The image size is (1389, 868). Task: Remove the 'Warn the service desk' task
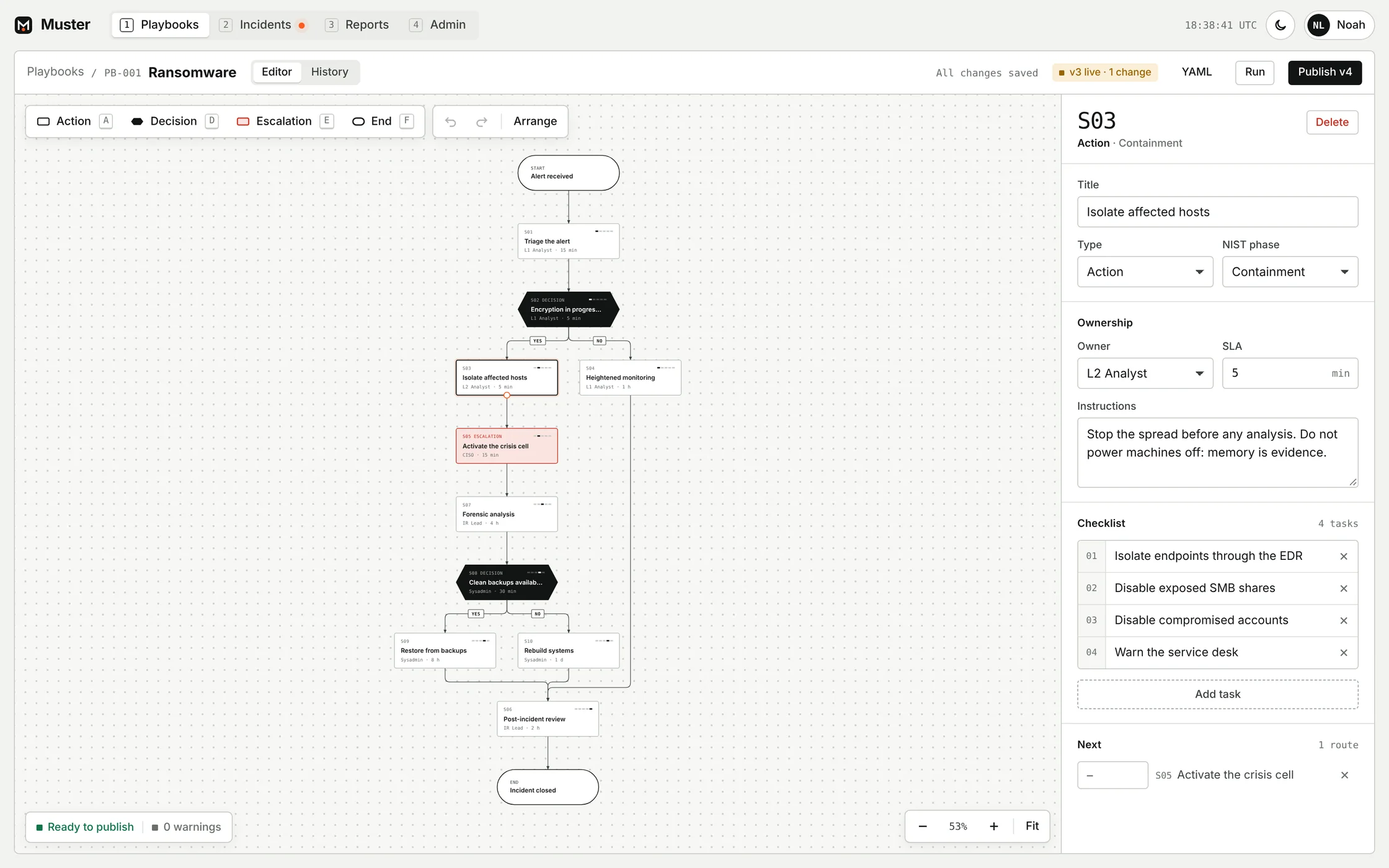click(1344, 653)
